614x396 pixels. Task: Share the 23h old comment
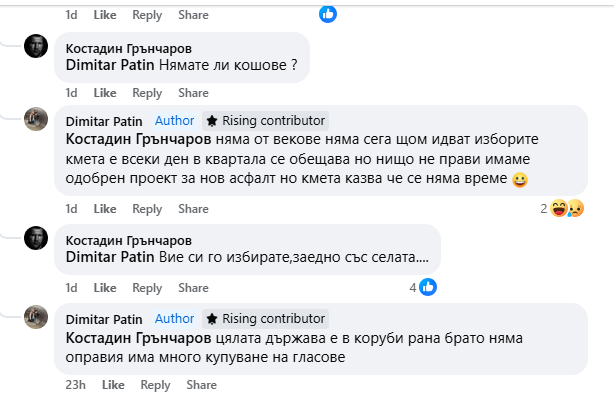point(202,385)
